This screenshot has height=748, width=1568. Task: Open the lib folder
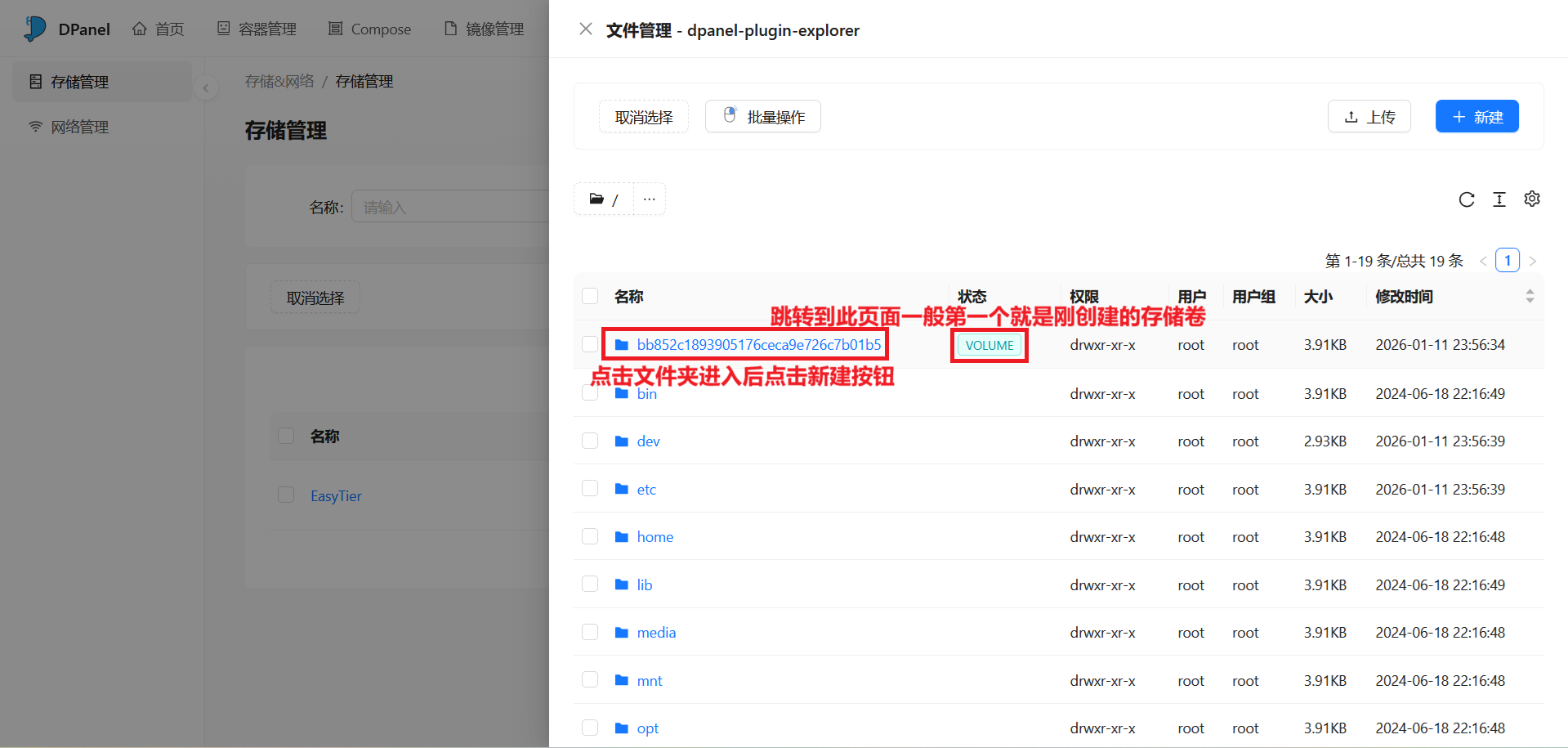[x=645, y=585]
